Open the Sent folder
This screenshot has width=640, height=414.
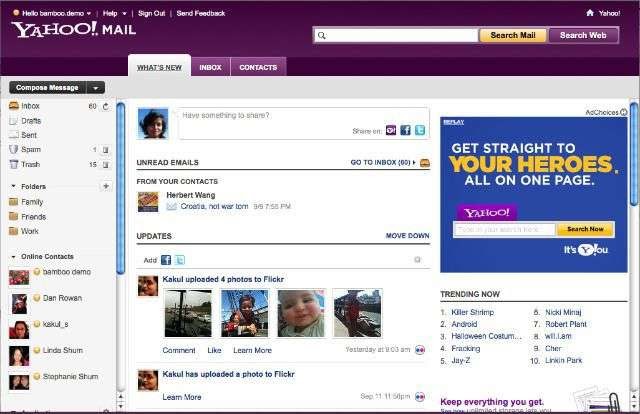point(29,135)
